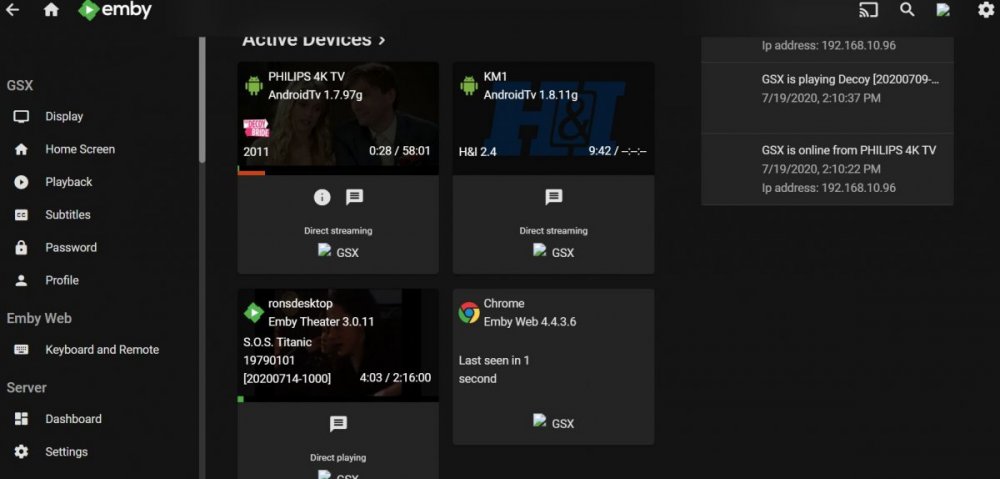Viewport: 1000px width, 479px height.
Task: Click Android icon on KM1 card
Action: [469, 85]
